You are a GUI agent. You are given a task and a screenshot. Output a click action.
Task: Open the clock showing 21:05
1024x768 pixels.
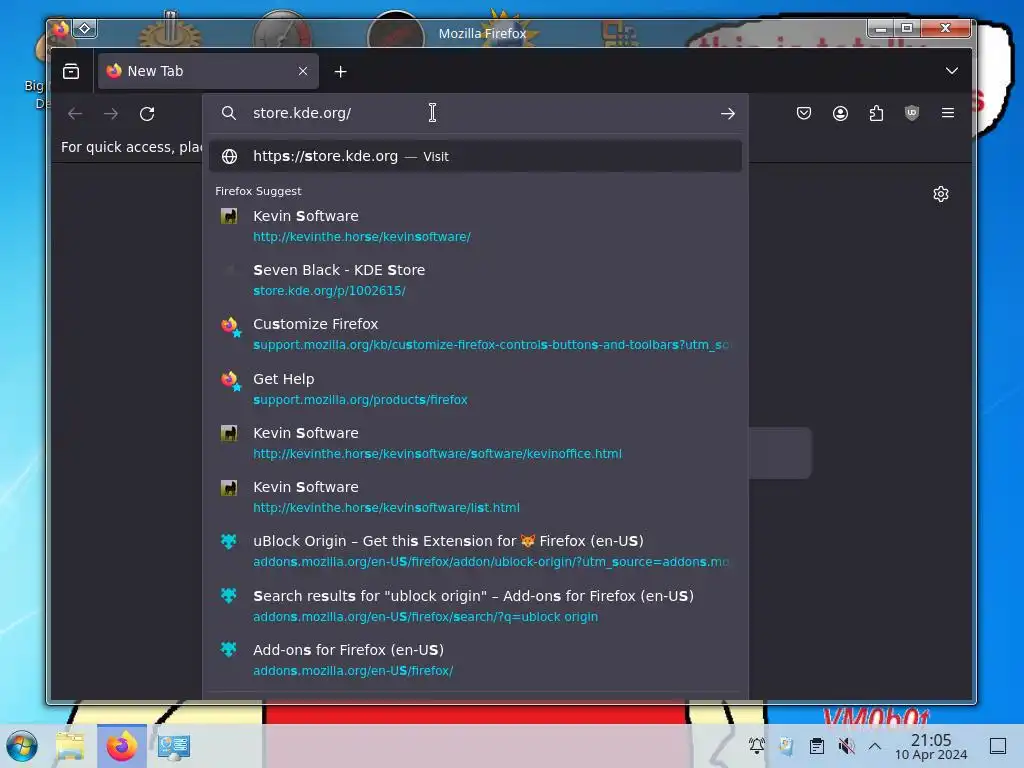931,746
